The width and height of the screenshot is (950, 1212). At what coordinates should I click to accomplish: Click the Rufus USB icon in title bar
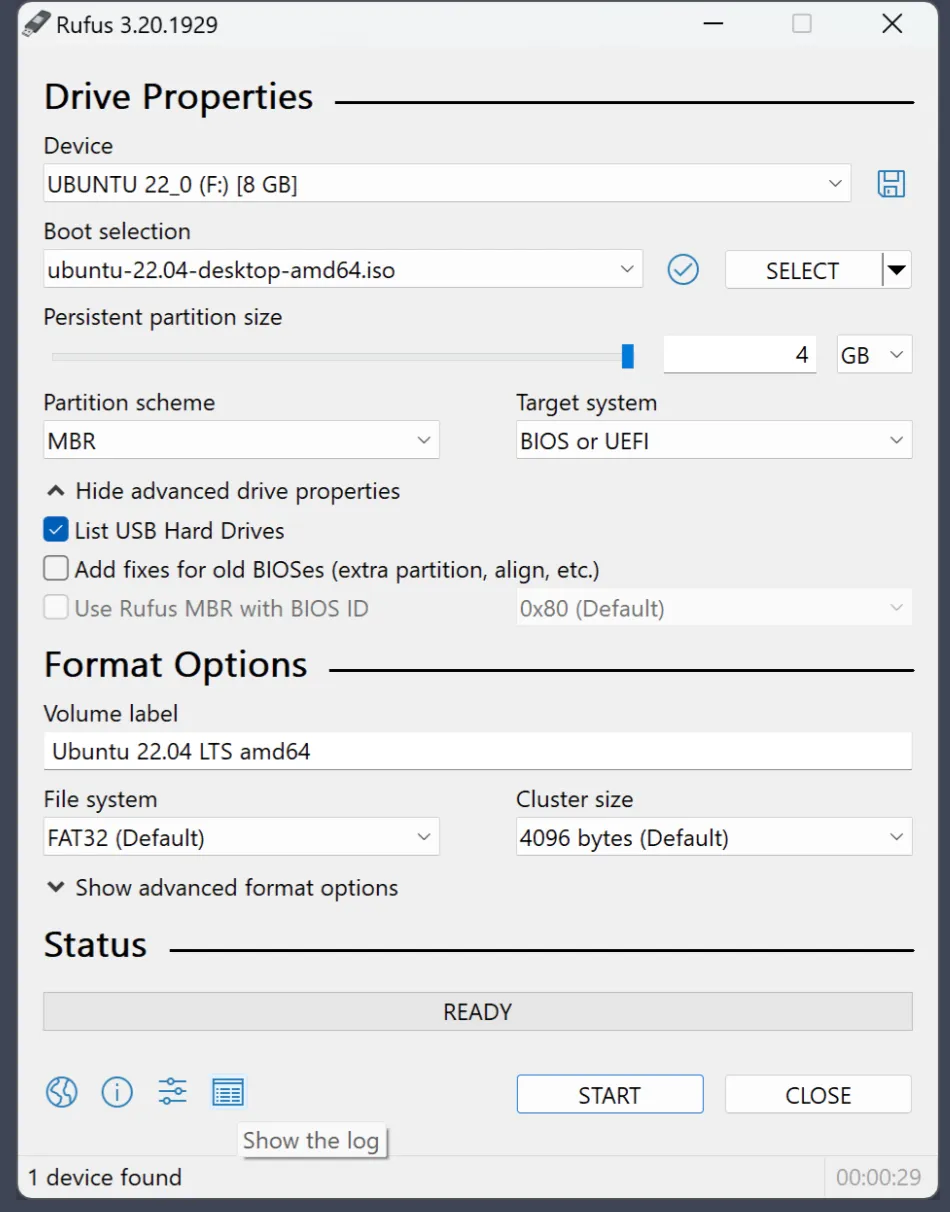click(36, 23)
